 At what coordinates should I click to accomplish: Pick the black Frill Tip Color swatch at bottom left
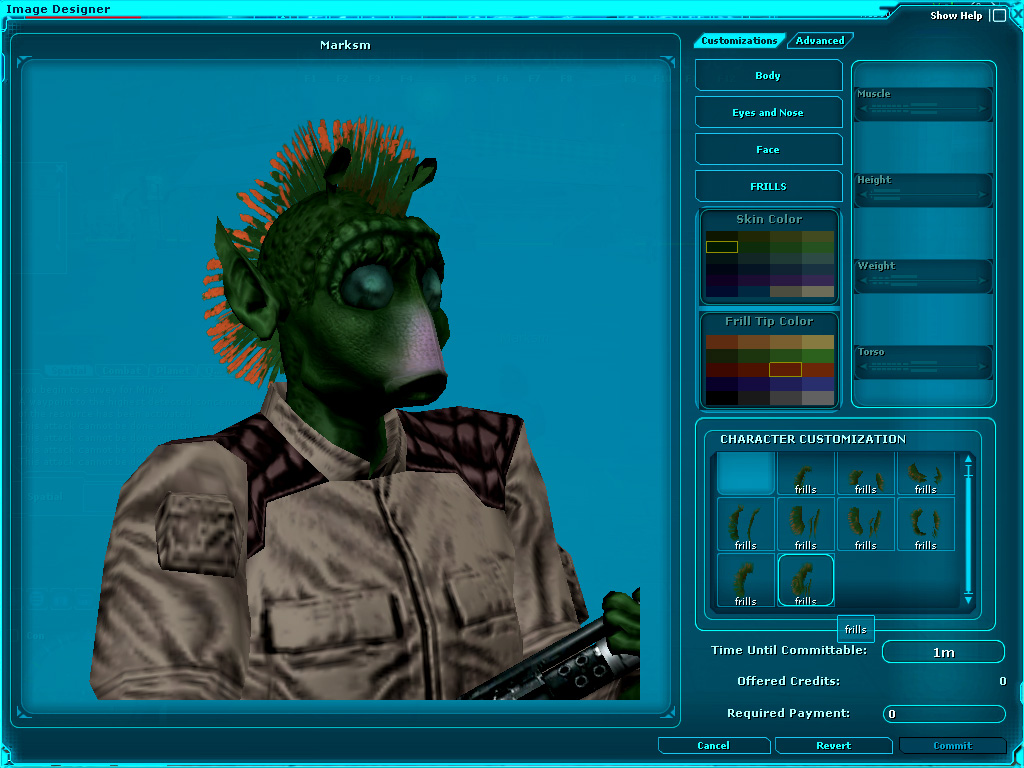pyautogui.click(x=722, y=398)
